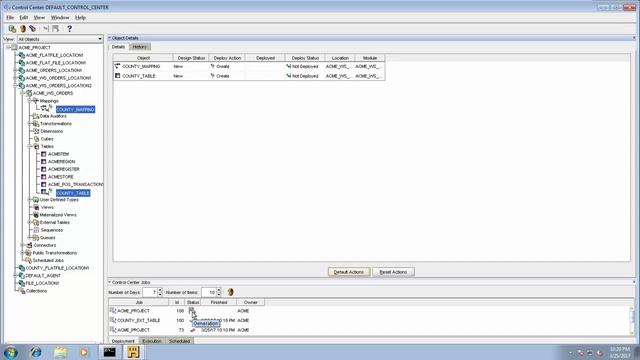Click the Create action icon for COUNTY_MAPPING
This screenshot has width=640, height=360.
tap(212, 66)
